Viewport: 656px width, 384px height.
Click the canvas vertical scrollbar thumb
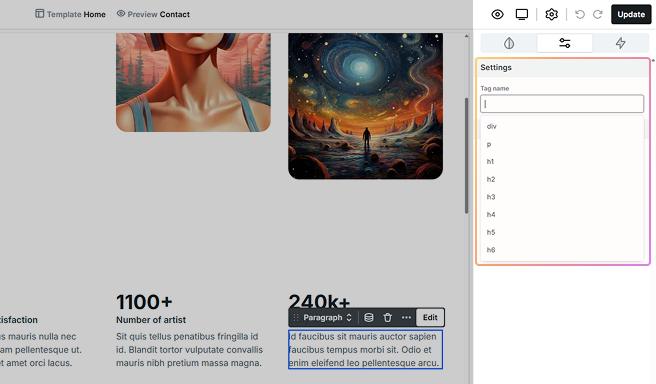coord(466,156)
